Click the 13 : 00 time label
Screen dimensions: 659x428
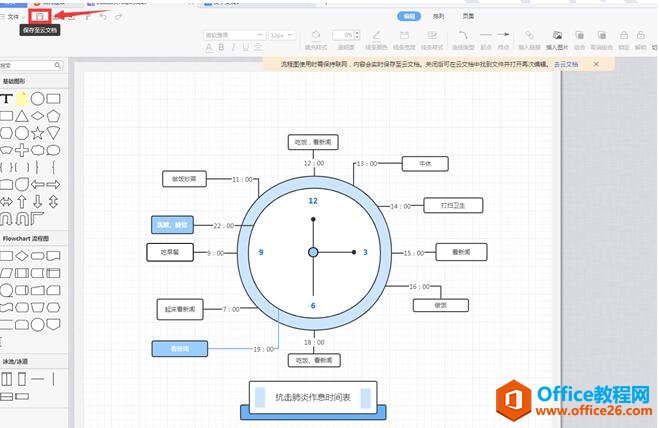tap(367, 164)
